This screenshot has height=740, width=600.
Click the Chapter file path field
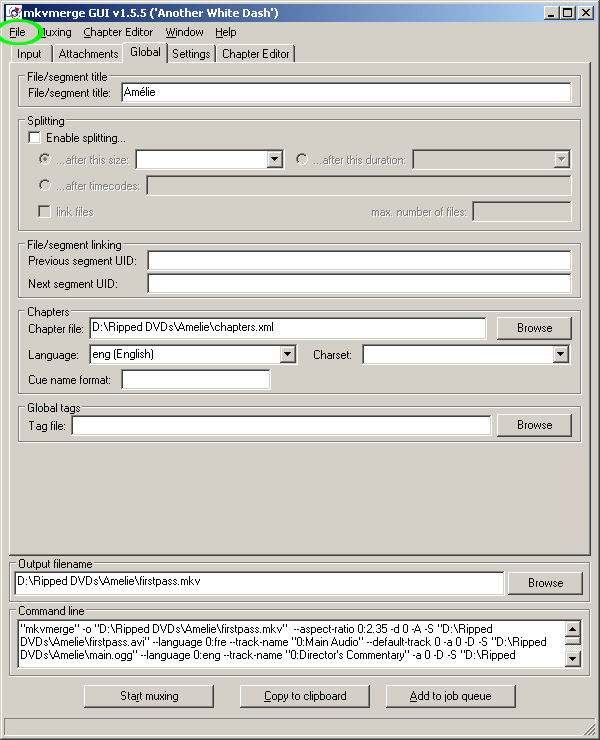point(287,328)
